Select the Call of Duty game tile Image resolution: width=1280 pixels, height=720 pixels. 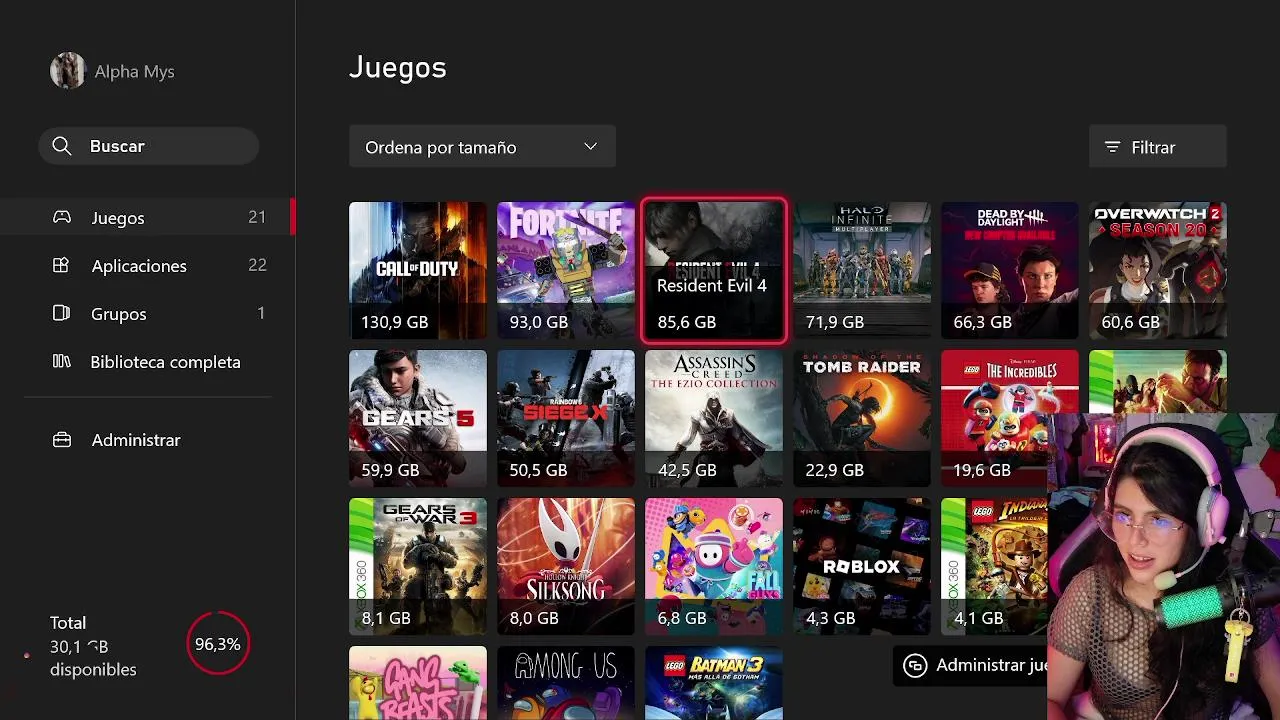click(x=418, y=270)
